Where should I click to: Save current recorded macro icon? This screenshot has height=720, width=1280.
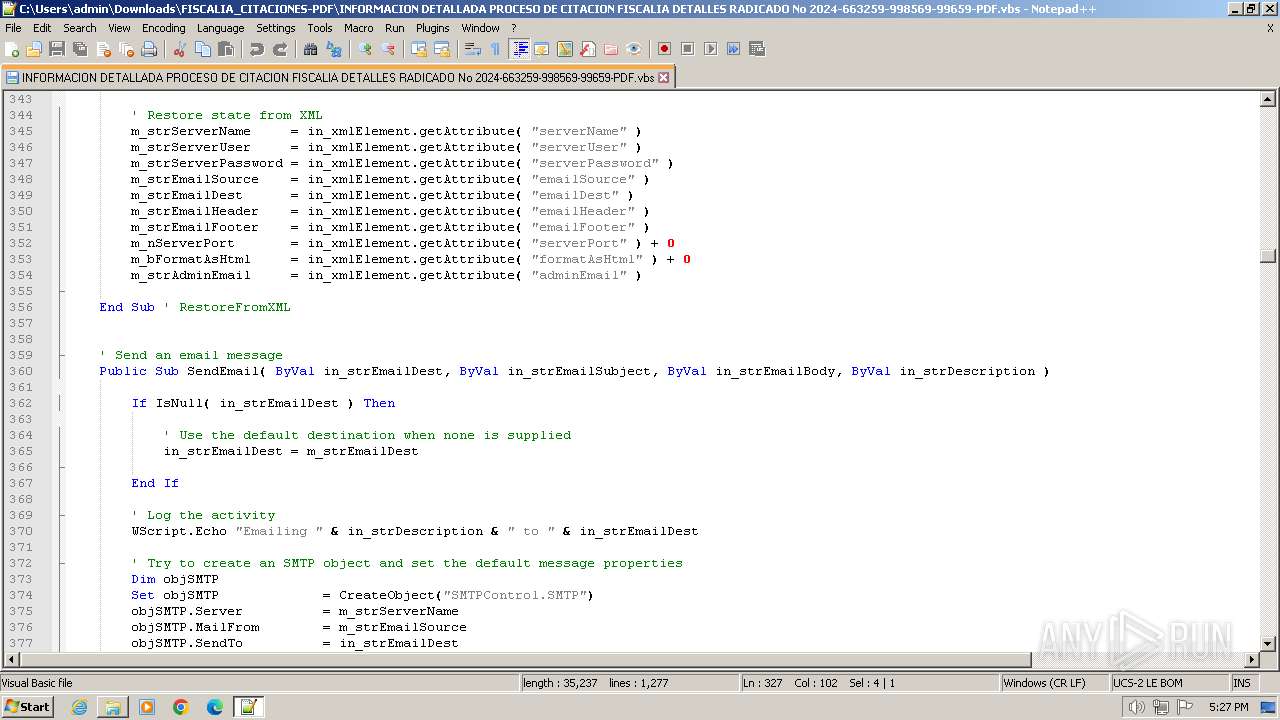(x=756, y=49)
